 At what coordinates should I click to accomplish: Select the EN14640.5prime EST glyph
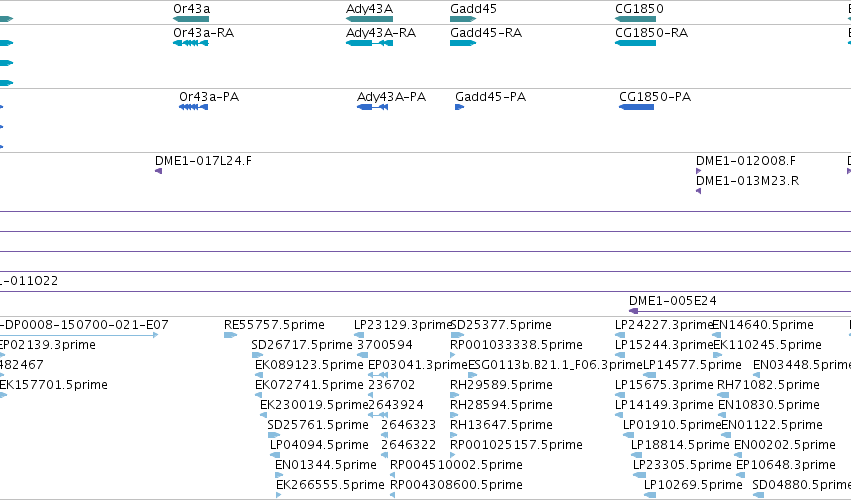click(x=716, y=335)
